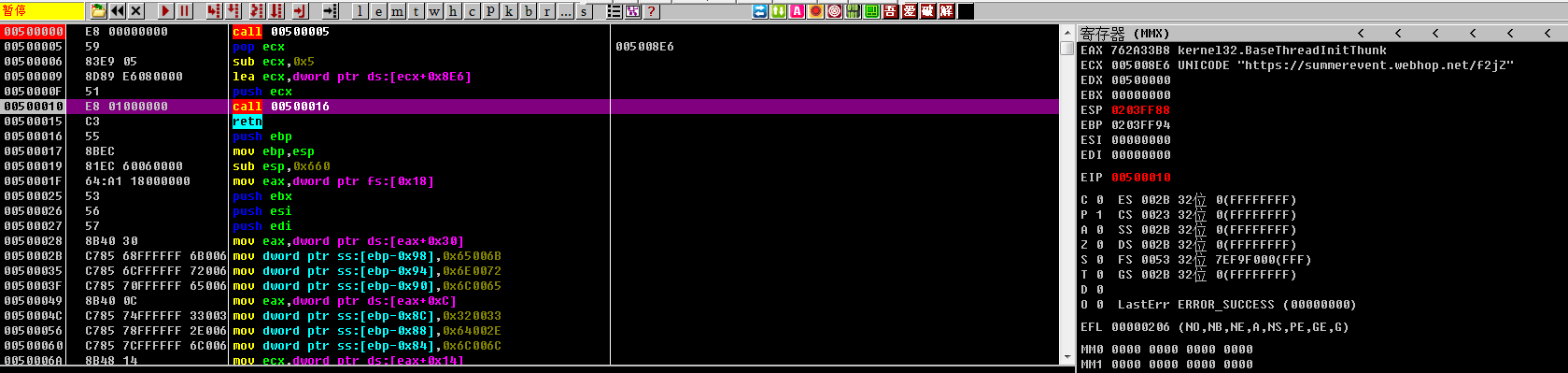Show Executable modules with 'e' button
Viewport: 1568px width, 373px height.
point(379,11)
